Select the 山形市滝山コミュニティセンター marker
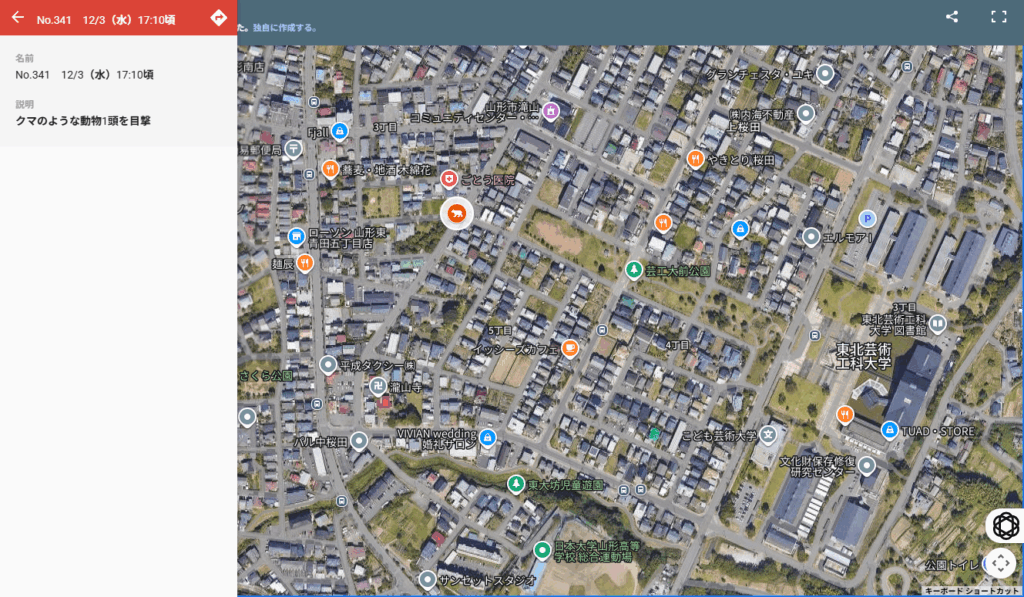Image resolution: width=1024 pixels, height=597 pixels. [x=551, y=112]
